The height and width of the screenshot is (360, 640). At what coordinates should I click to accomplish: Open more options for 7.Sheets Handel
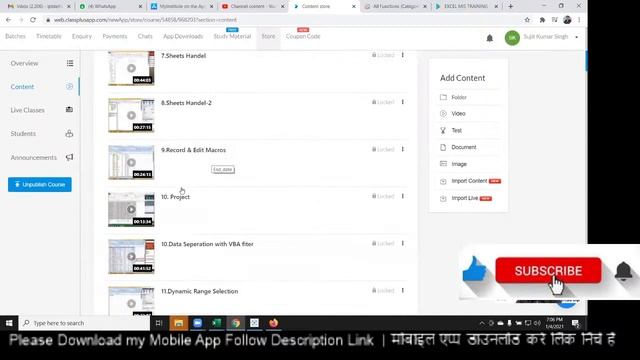coord(402,55)
